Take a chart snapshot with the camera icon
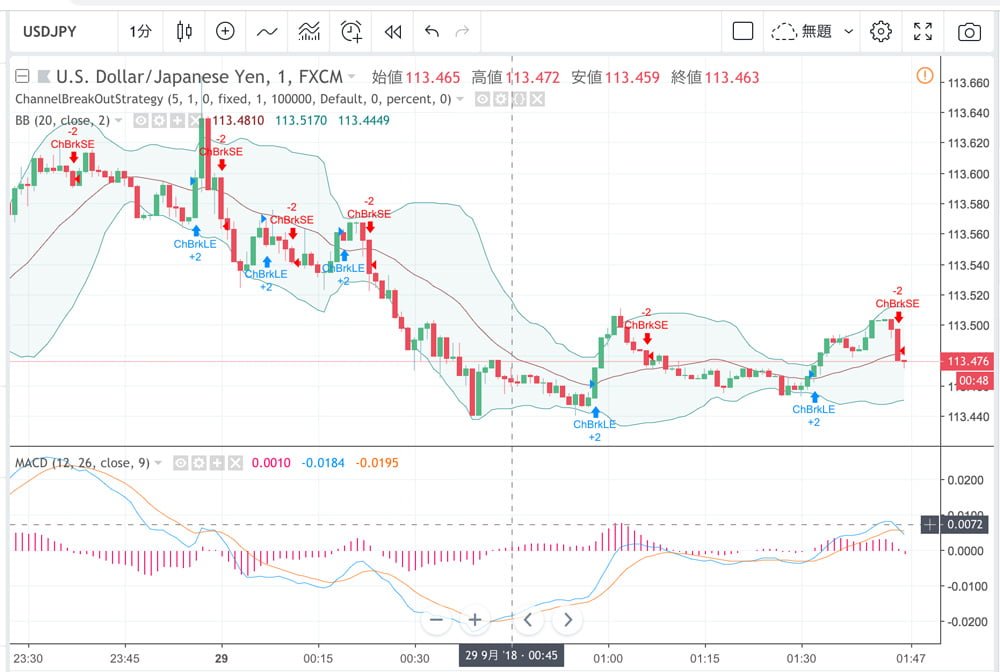Screen dimensions: 1000x672 tap(968, 32)
